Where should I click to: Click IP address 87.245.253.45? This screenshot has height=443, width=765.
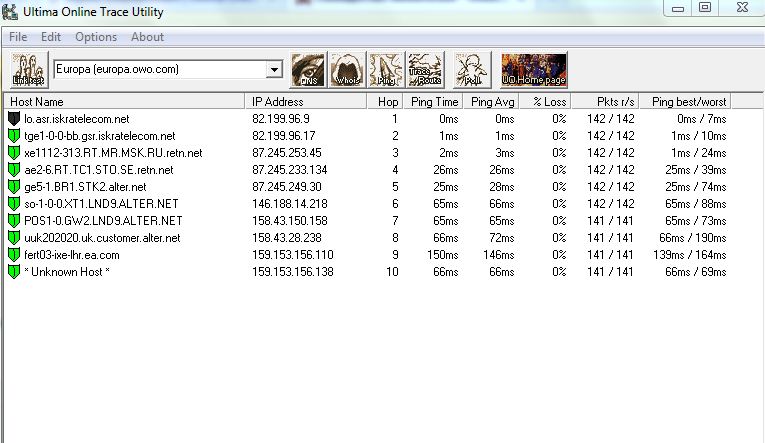[286, 153]
